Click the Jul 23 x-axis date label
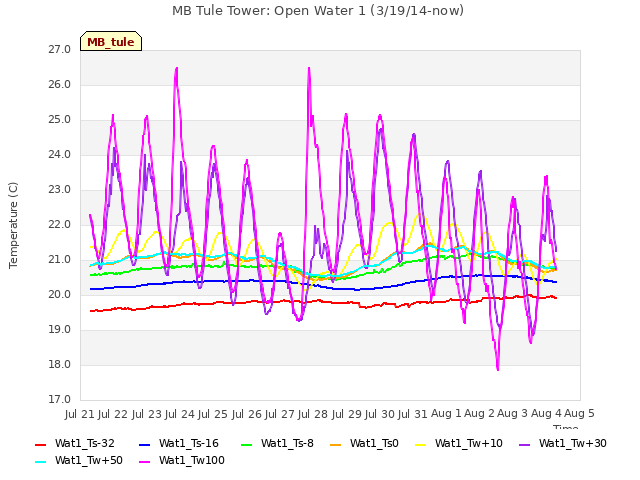 point(147,414)
